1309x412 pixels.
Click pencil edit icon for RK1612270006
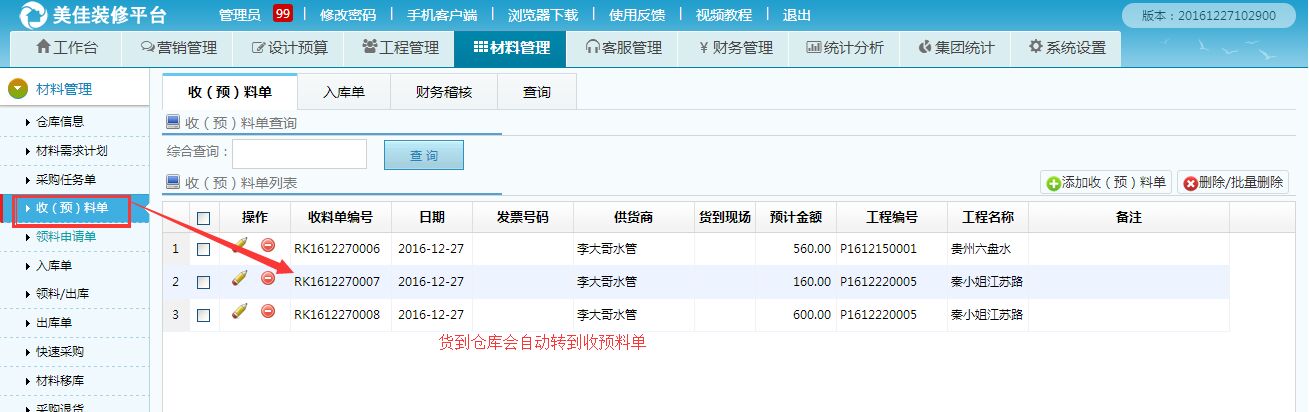click(x=239, y=246)
